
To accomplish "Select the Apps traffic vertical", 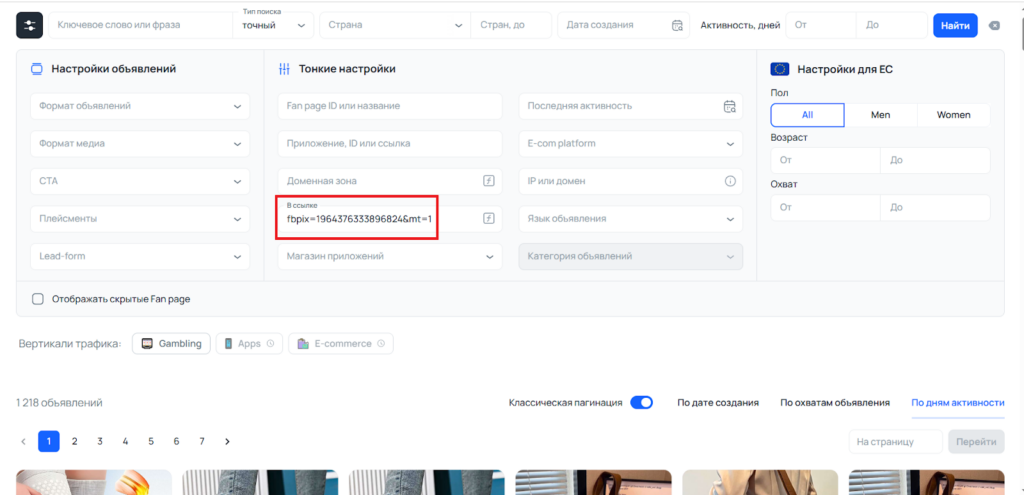I will [250, 343].
